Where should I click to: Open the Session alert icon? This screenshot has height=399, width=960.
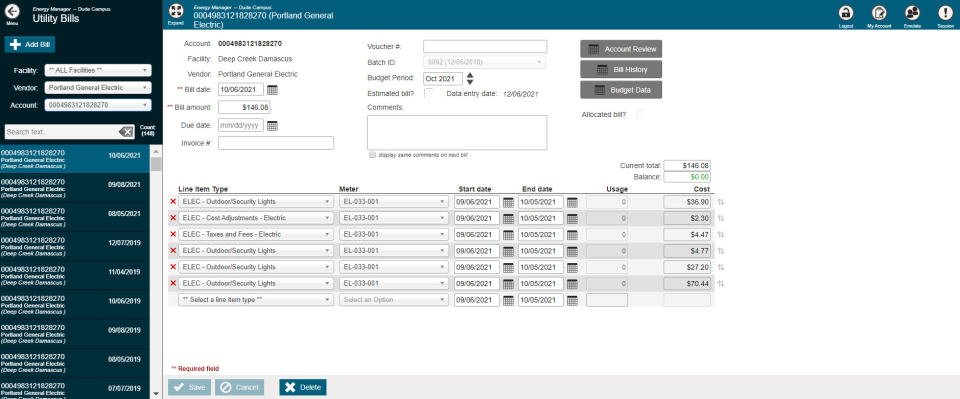945,12
